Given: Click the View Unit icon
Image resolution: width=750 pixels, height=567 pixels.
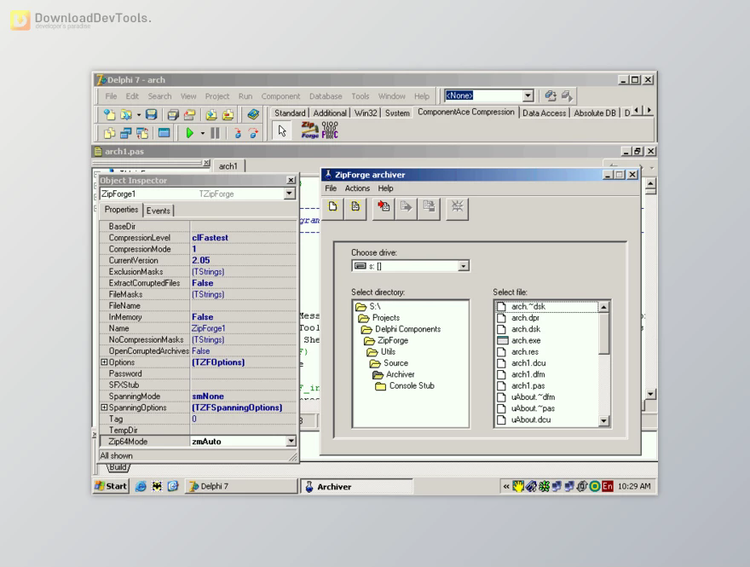Looking at the screenshot, I should click(x=109, y=133).
